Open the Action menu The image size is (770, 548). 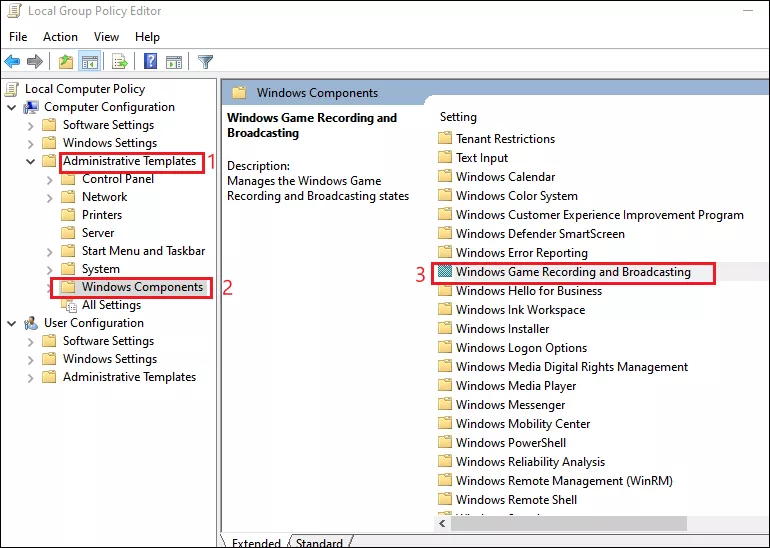click(60, 37)
